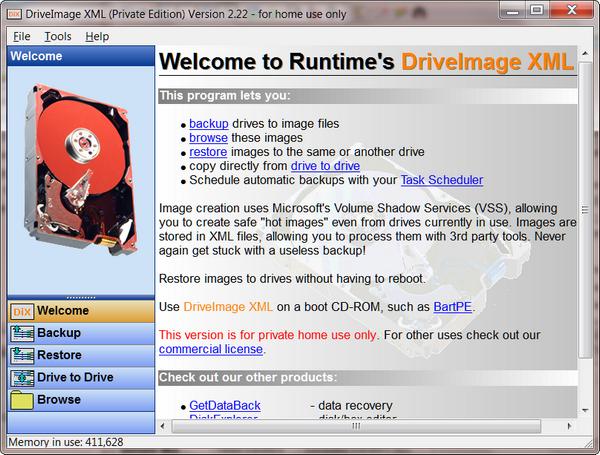Follow the backup hyperlink
The height and width of the screenshot is (455, 600).
point(209,124)
